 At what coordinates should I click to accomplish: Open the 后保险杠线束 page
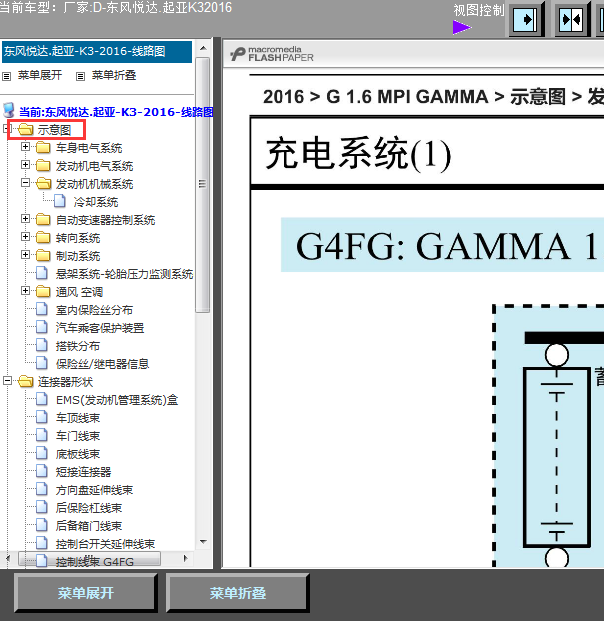coord(89,508)
